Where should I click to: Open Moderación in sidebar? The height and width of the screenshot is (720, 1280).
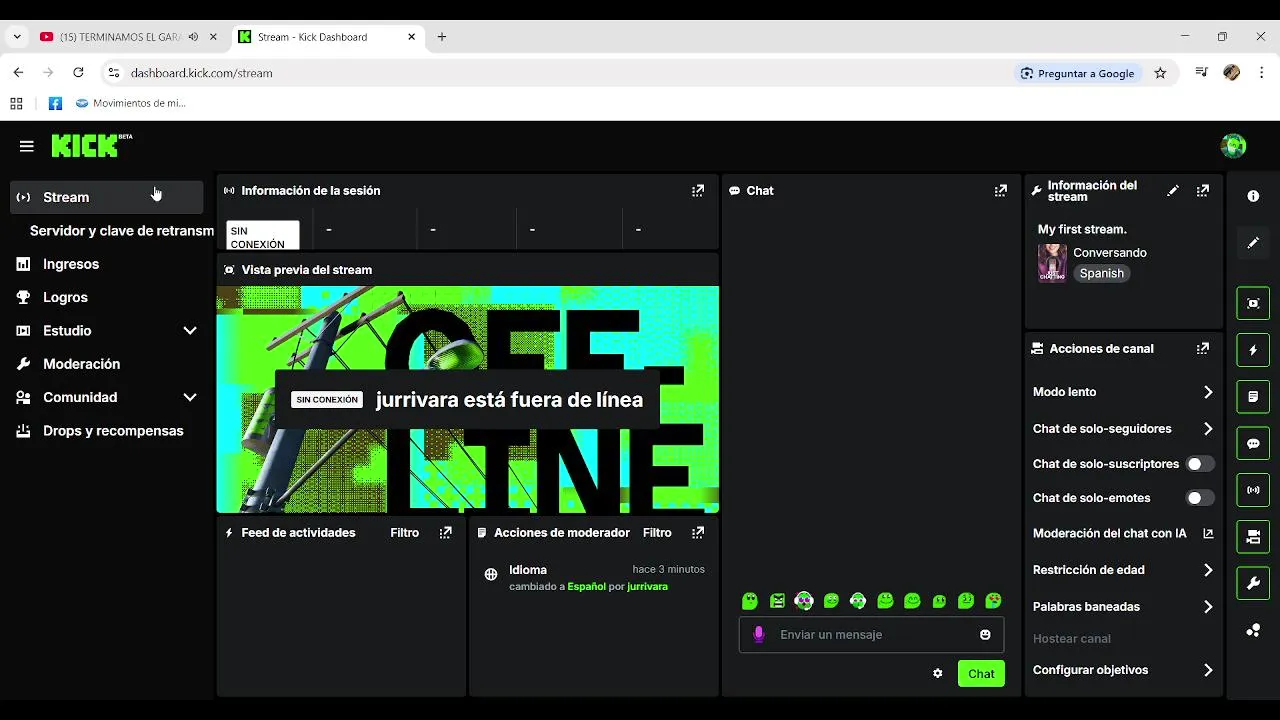(106, 364)
